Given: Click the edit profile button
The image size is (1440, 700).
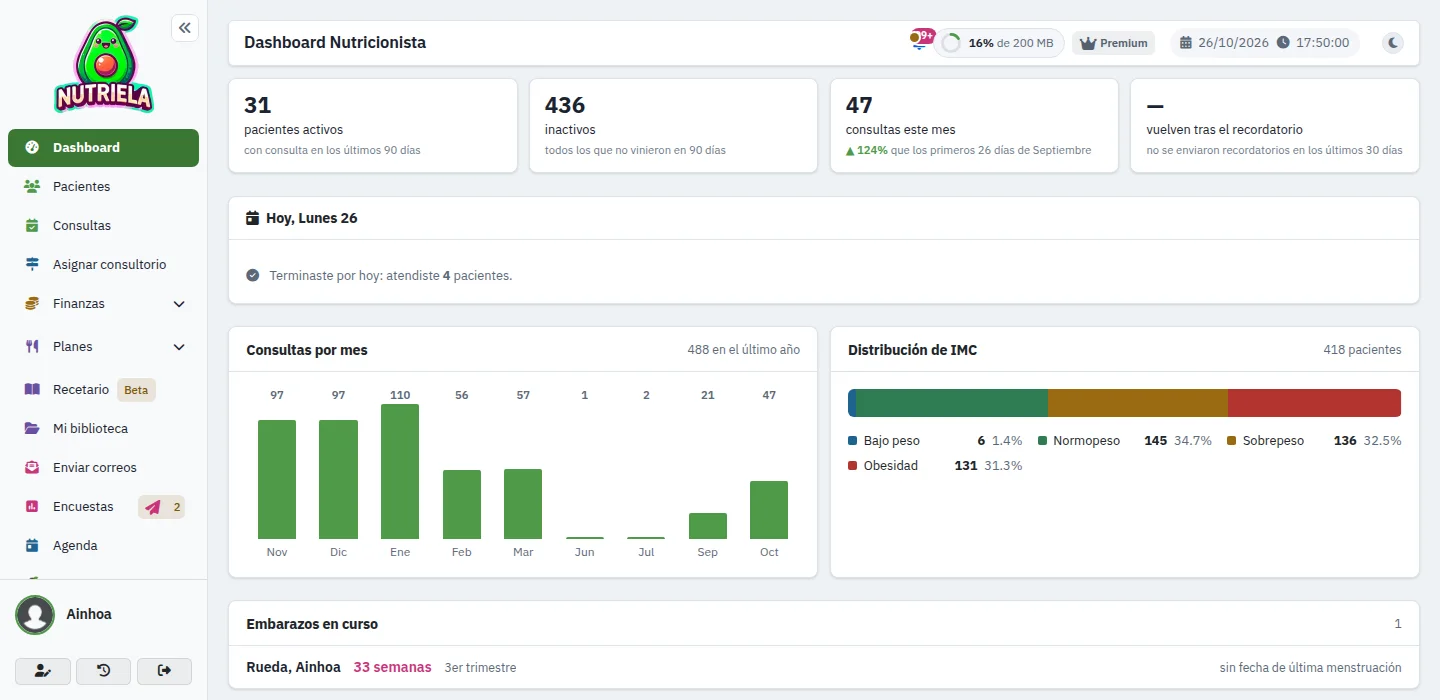Looking at the screenshot, I should pyautogui.click(x=42, y=671).
